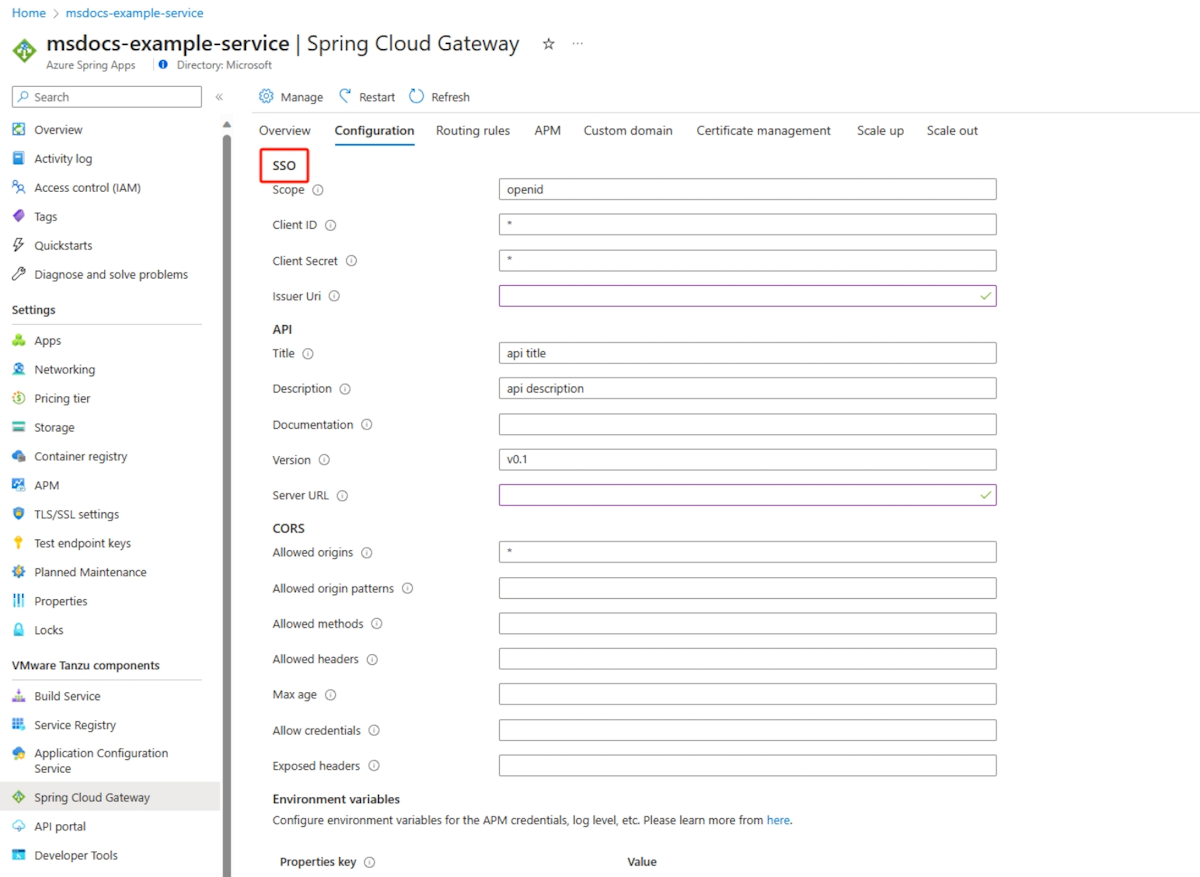Switch to the Scale out tab
Screen dimensions: 1200x877
click(952, 131)
